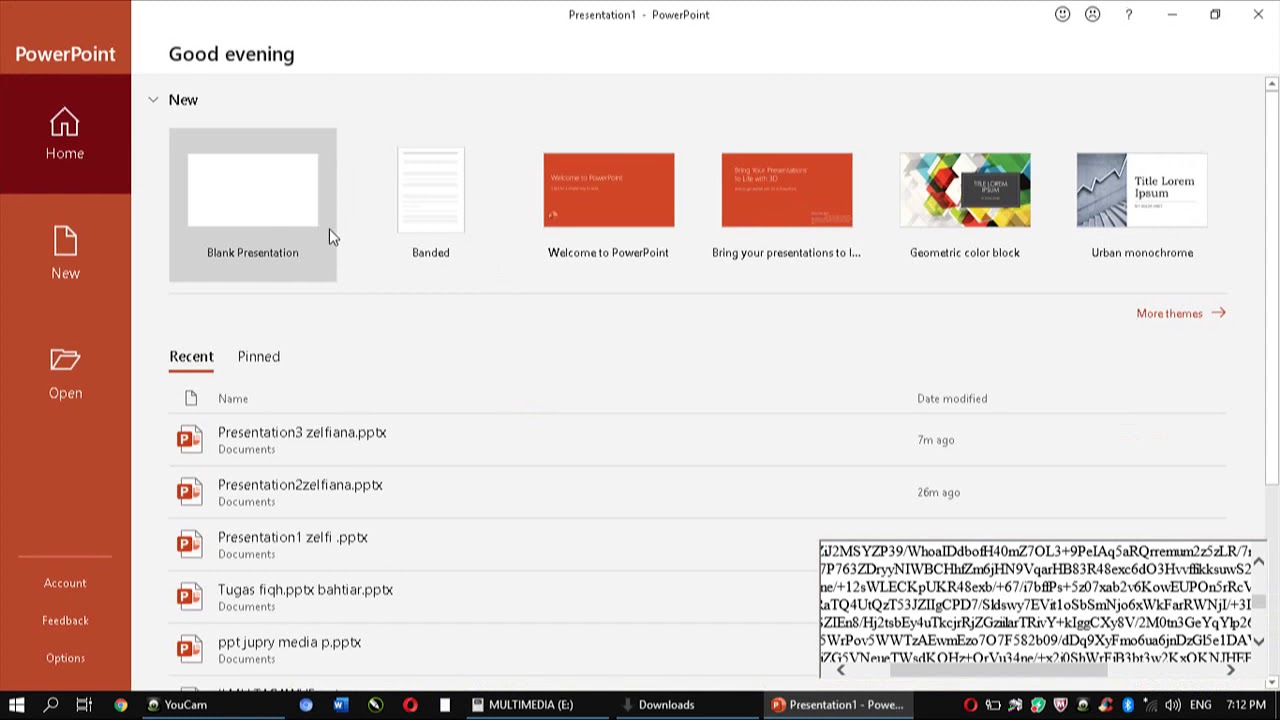
Task: Click scroll up arrow of main page
Action: (1272, 84)
